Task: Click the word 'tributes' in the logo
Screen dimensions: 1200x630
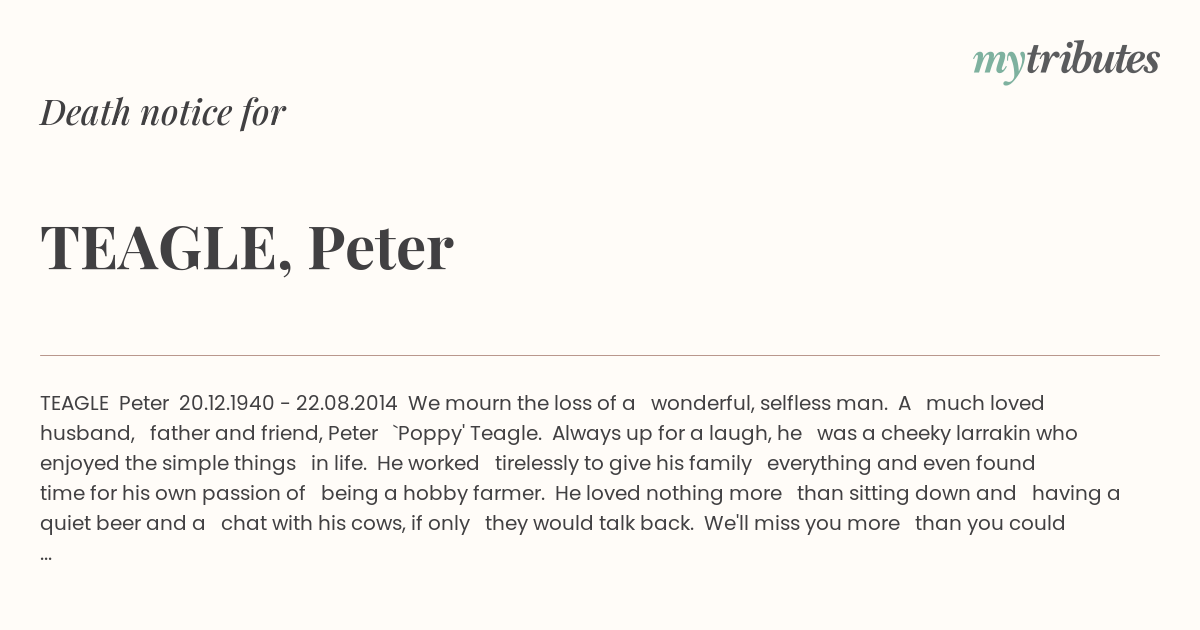Action: (1092, 59)
